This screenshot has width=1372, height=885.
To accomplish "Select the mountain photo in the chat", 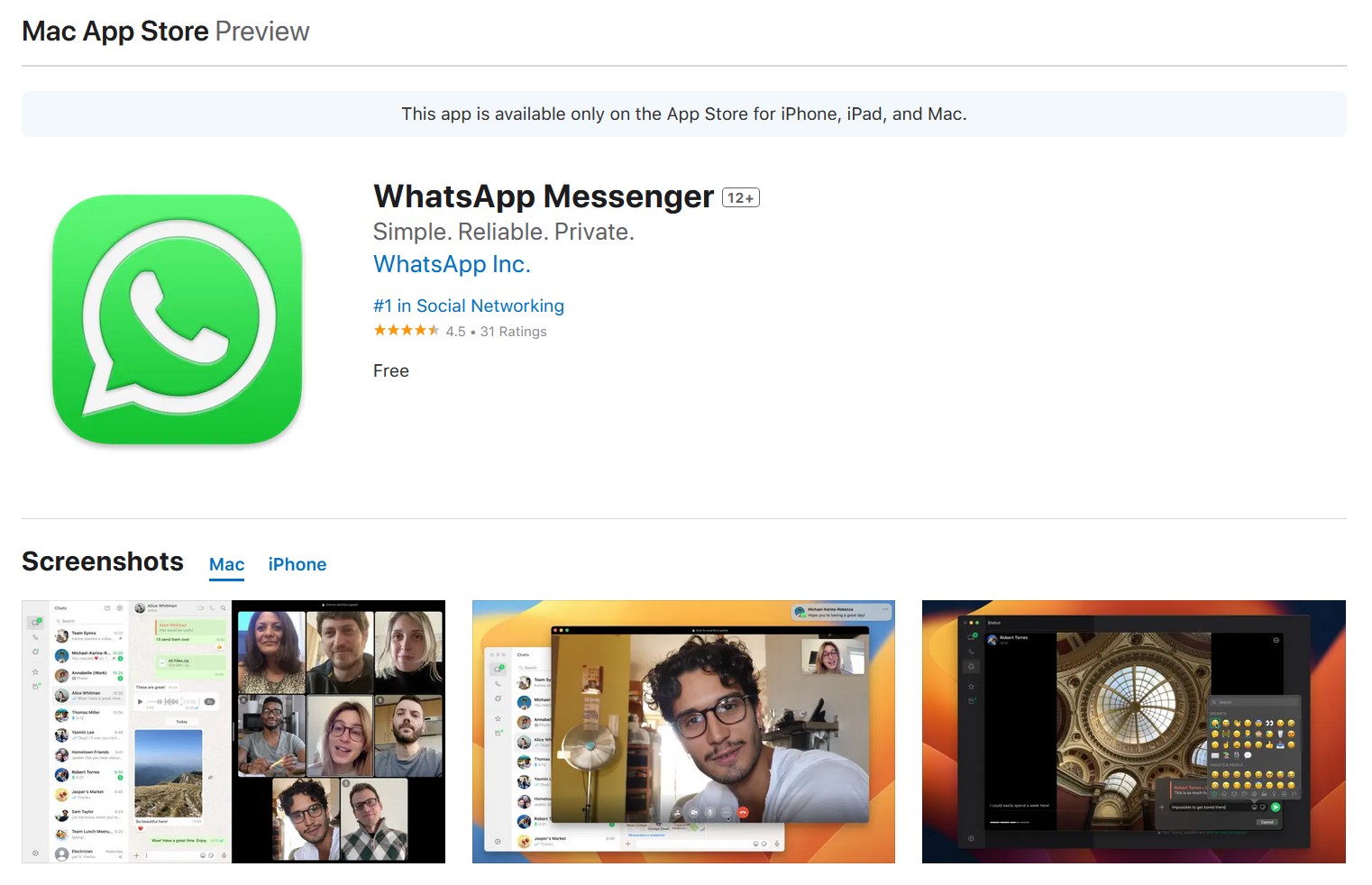I will coord(169,772).
